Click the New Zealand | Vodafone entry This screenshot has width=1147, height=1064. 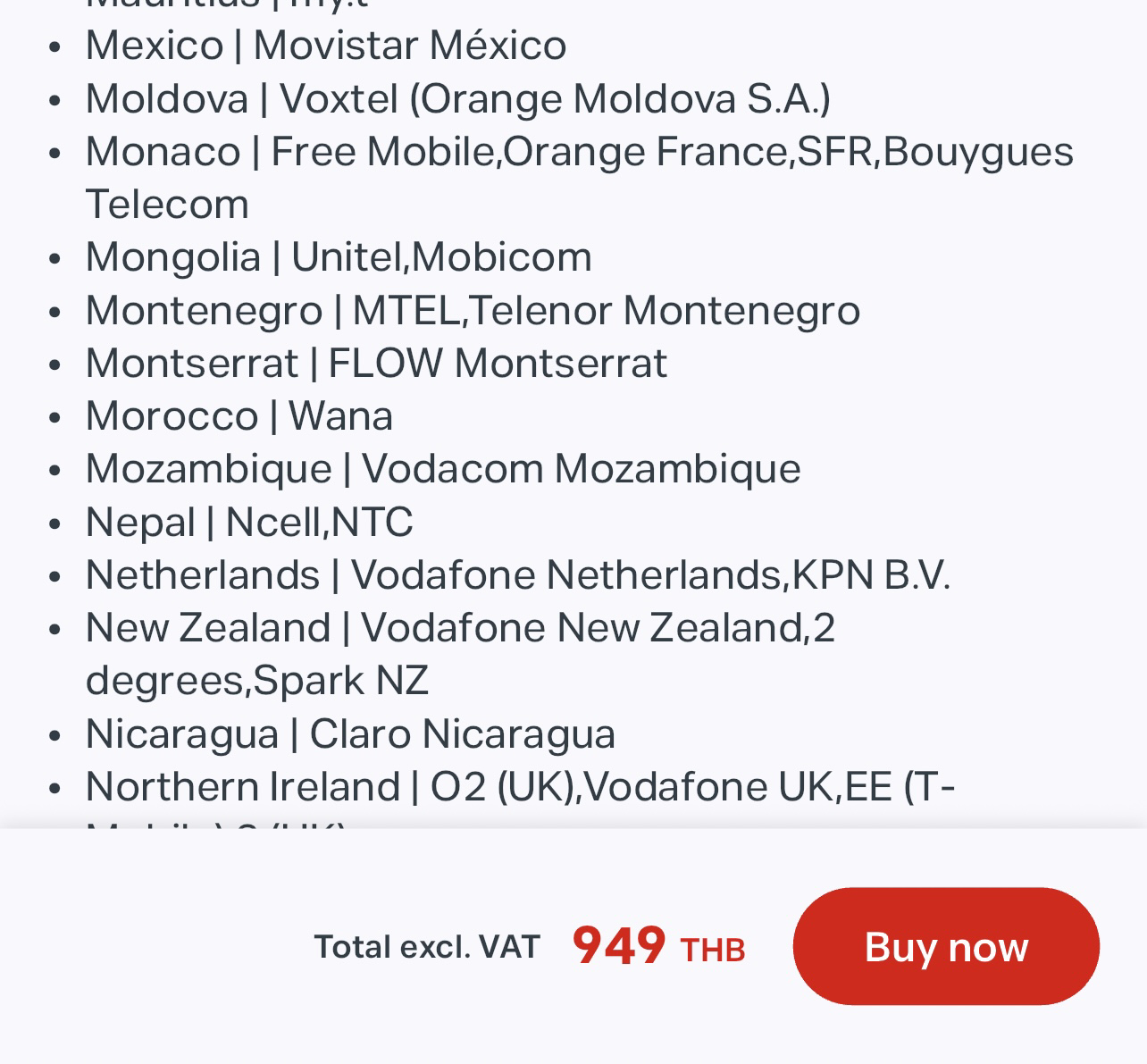[x=460, y=628]
